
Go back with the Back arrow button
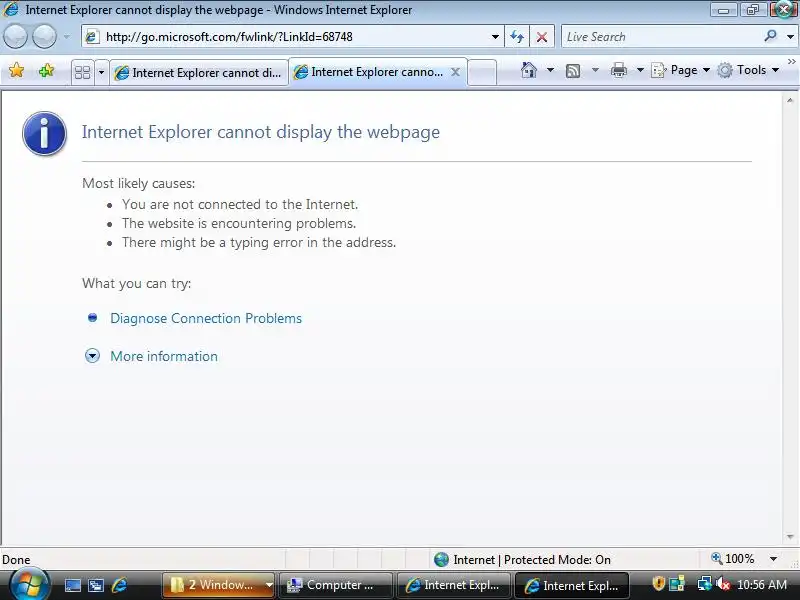click(15, 37)
